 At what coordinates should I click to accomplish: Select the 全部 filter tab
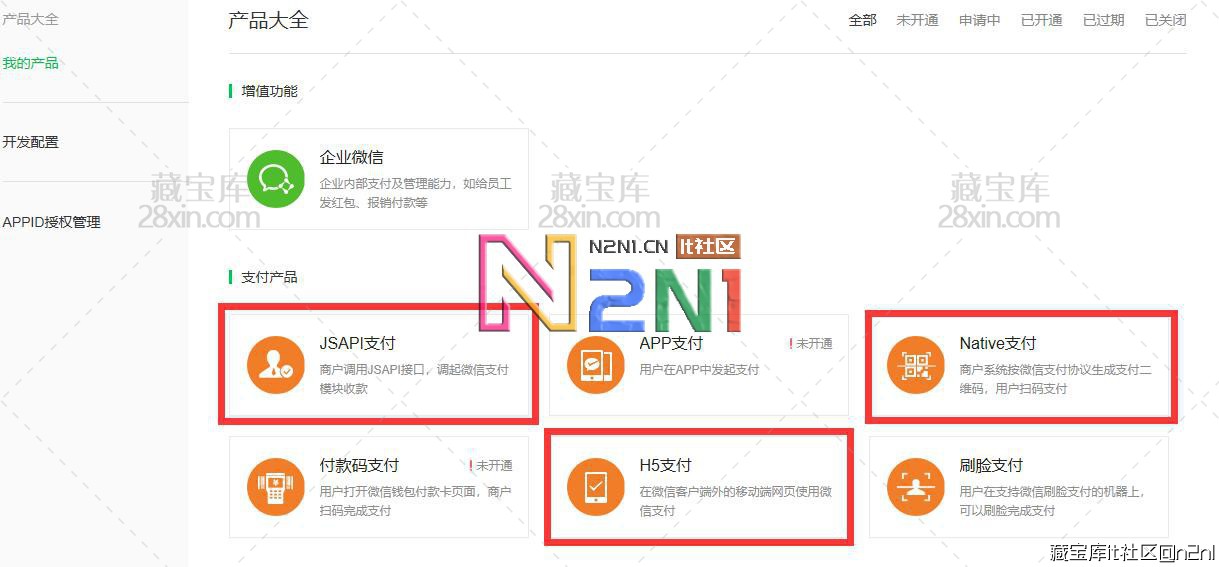[862, 20]
